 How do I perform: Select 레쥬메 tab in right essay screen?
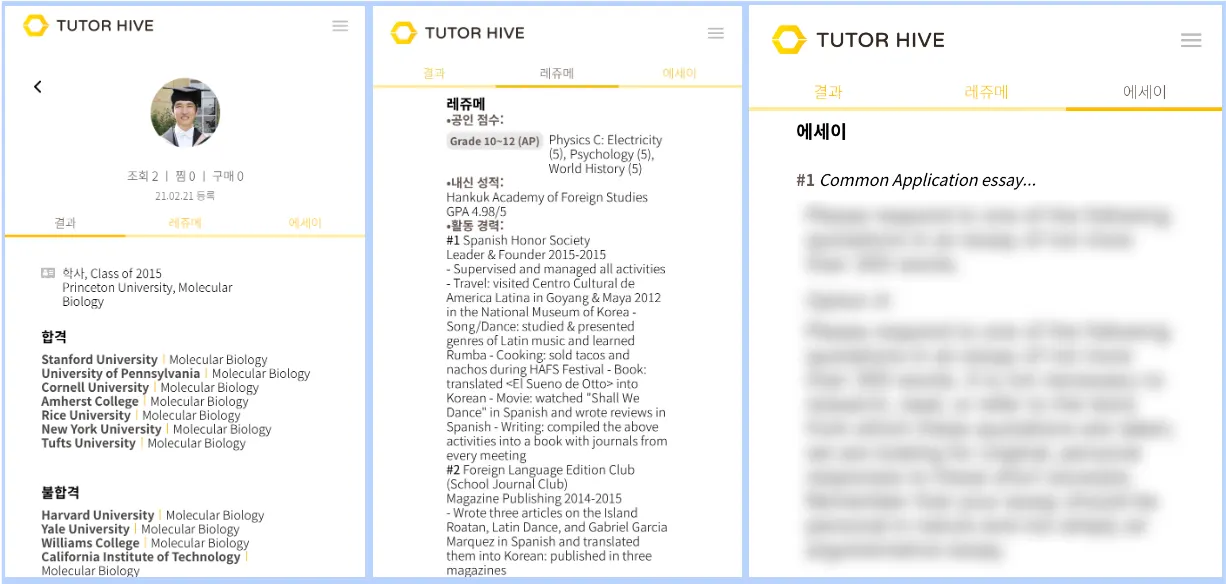tap(986, 92)
